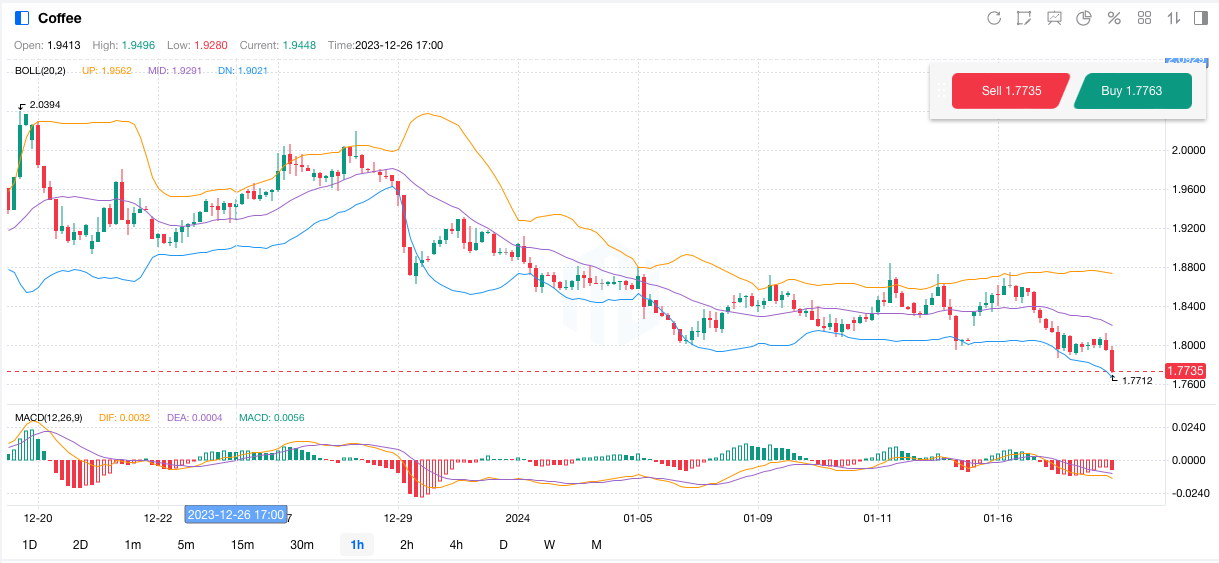1219x563 pixels.
Task: Select the 1h timeframe option
Action: click(x=357, y=545)
